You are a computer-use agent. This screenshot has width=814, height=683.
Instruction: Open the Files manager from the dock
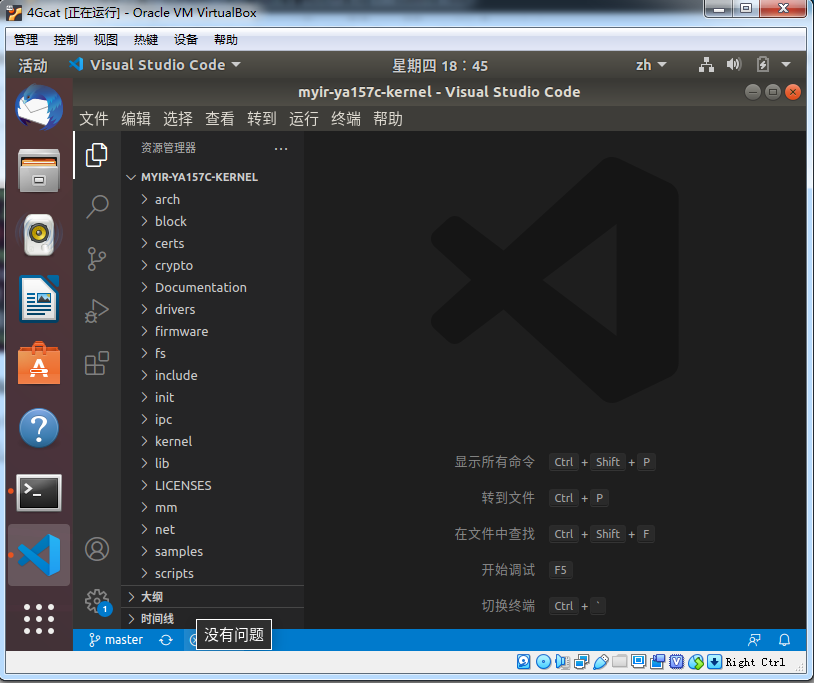(x=39, y=170)
